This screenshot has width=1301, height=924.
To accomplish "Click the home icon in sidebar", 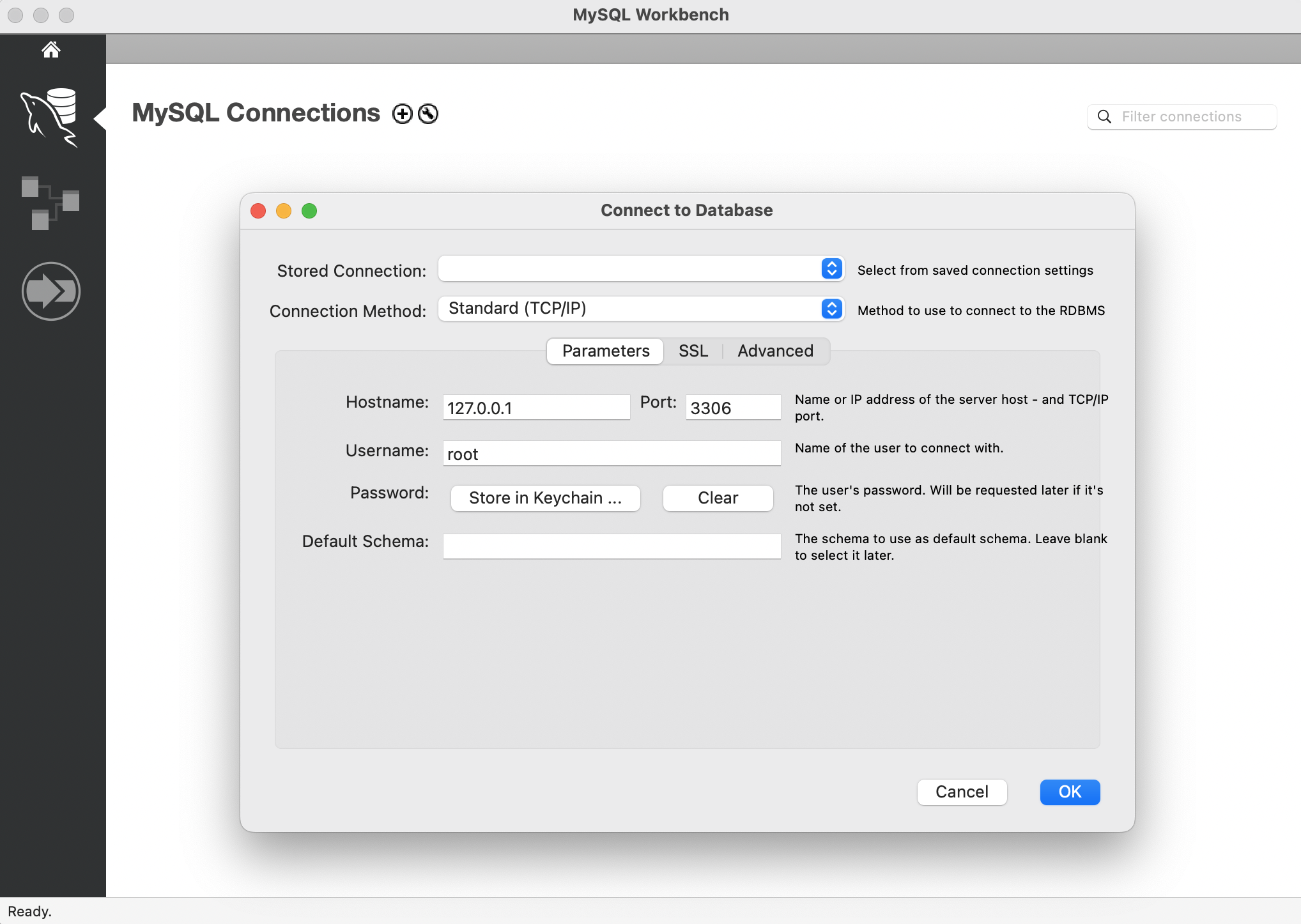I will click(51, 50).
